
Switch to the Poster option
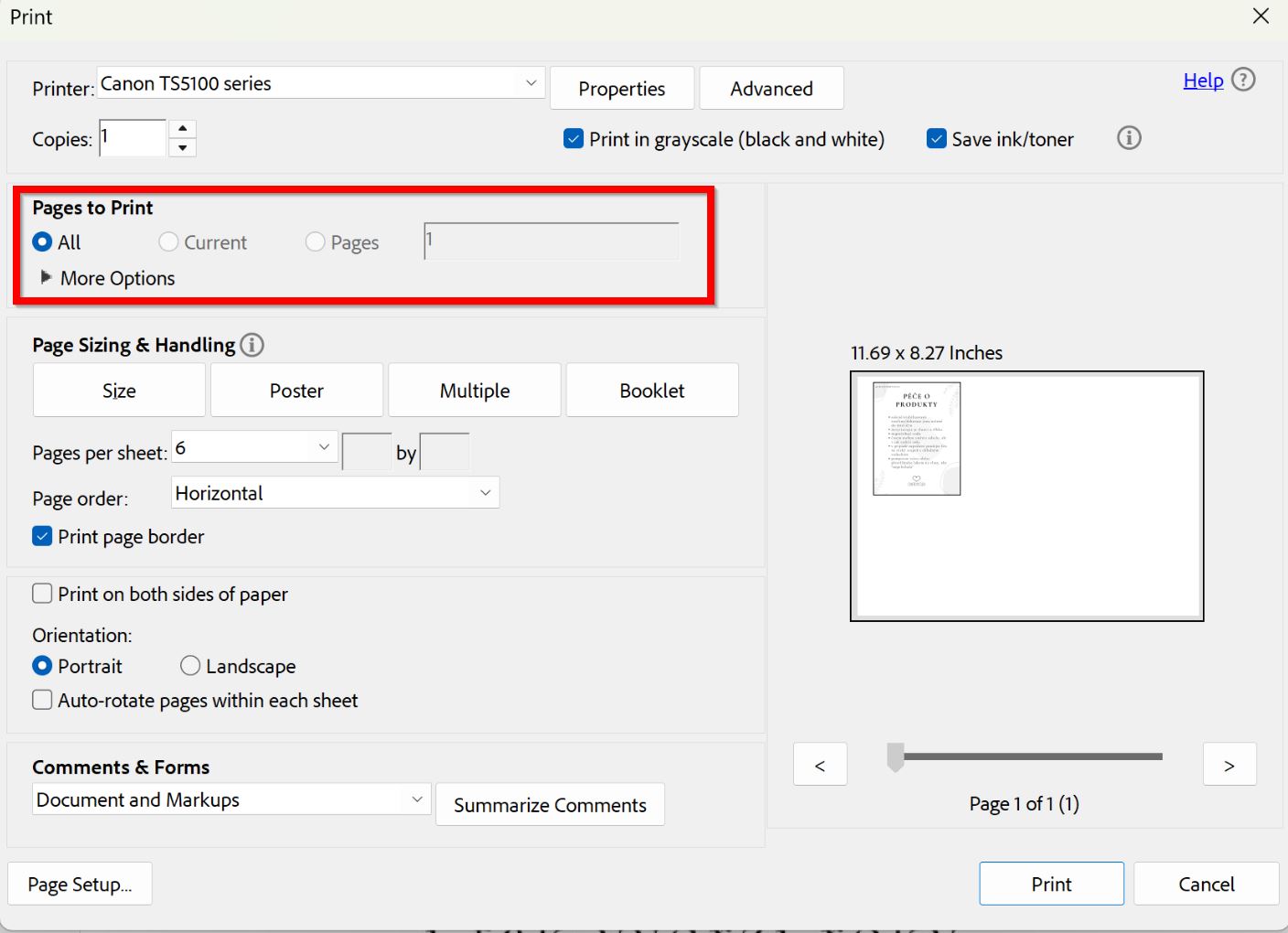pos(296,391)
